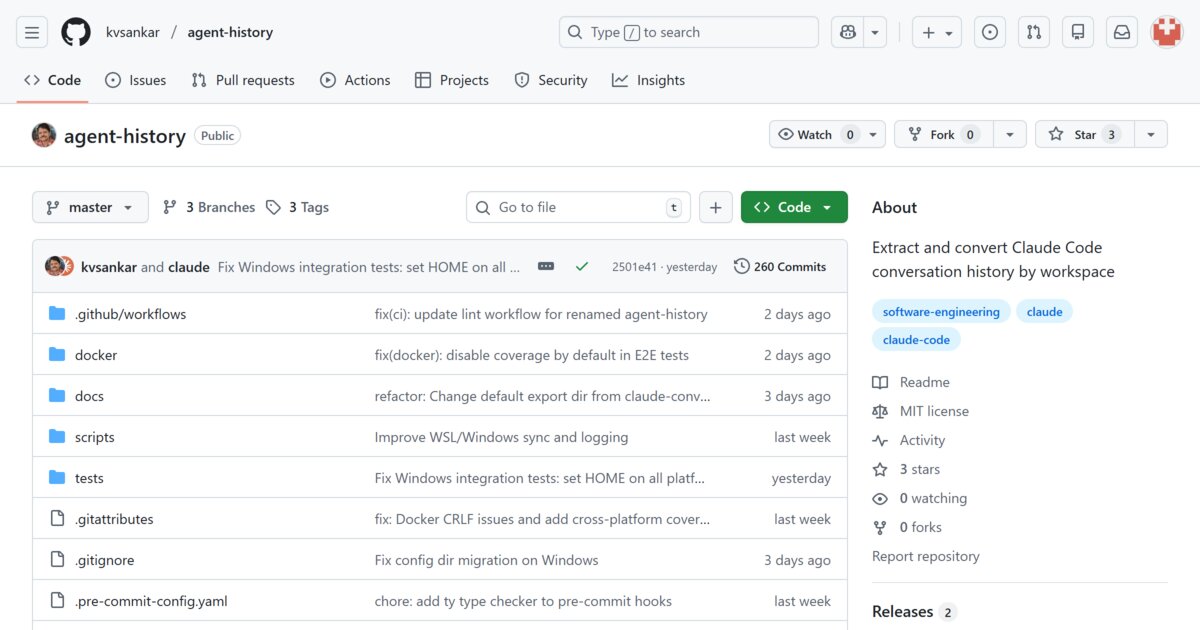Open GitHub homepage via the logo icon
The width and height of the screenshot is (1200, 630).
click(x=76, y=31)
